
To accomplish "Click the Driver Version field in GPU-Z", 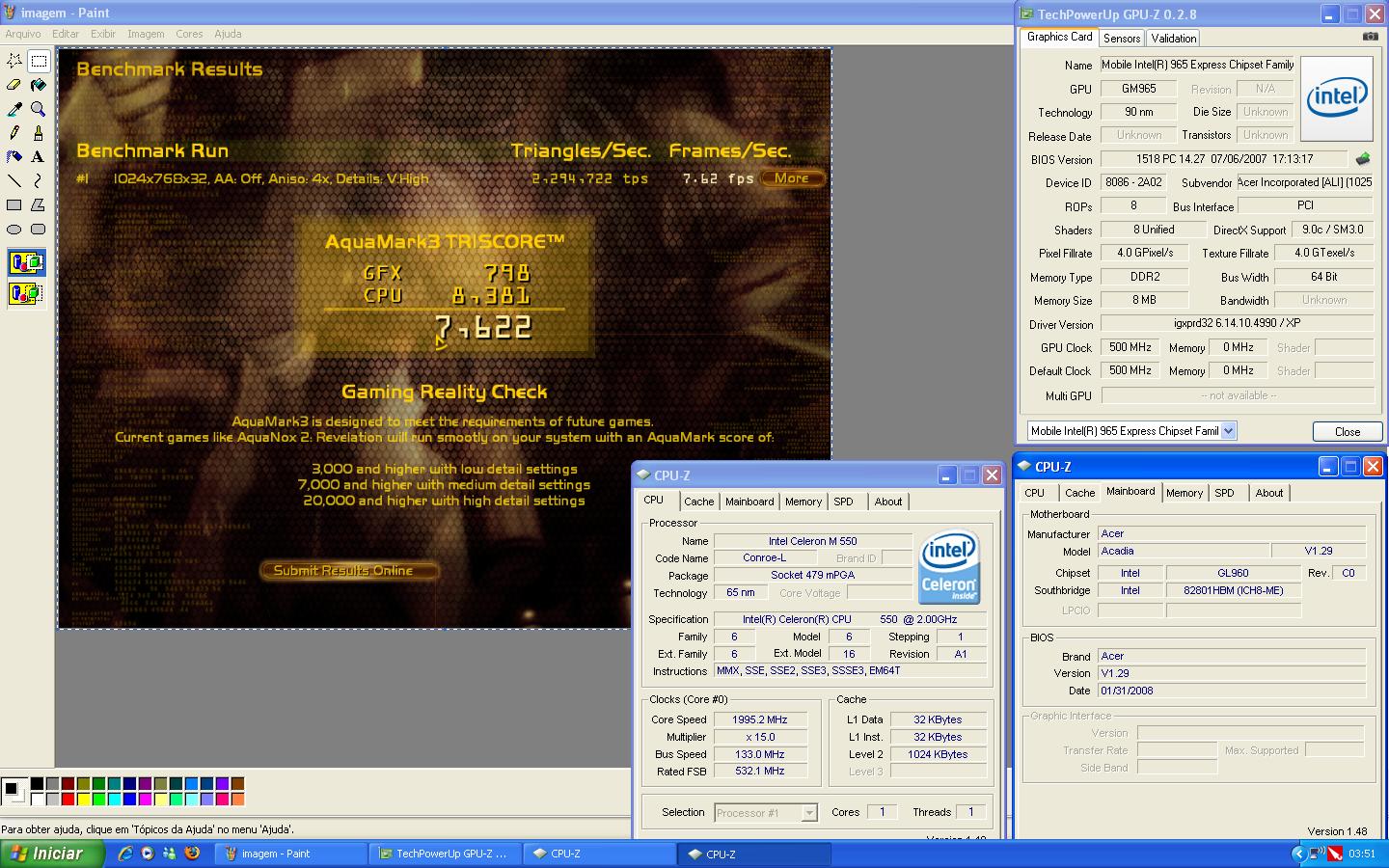I will pyautogui.click(x=1238, y=324).
